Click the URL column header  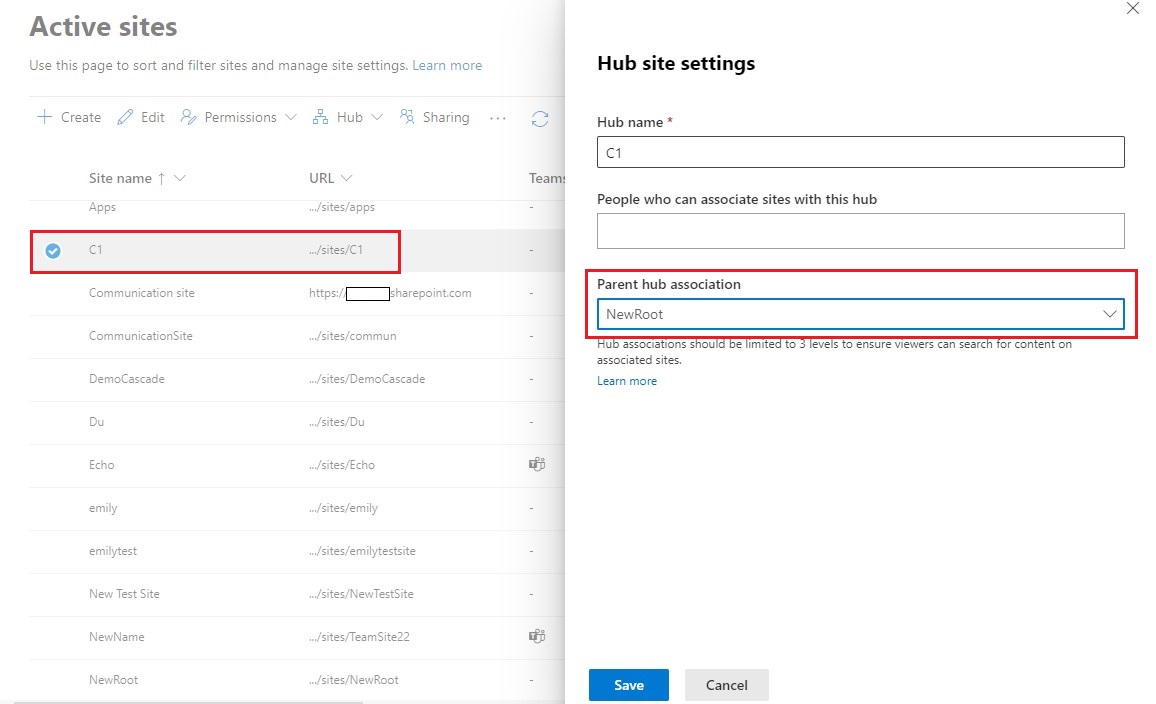321,178
